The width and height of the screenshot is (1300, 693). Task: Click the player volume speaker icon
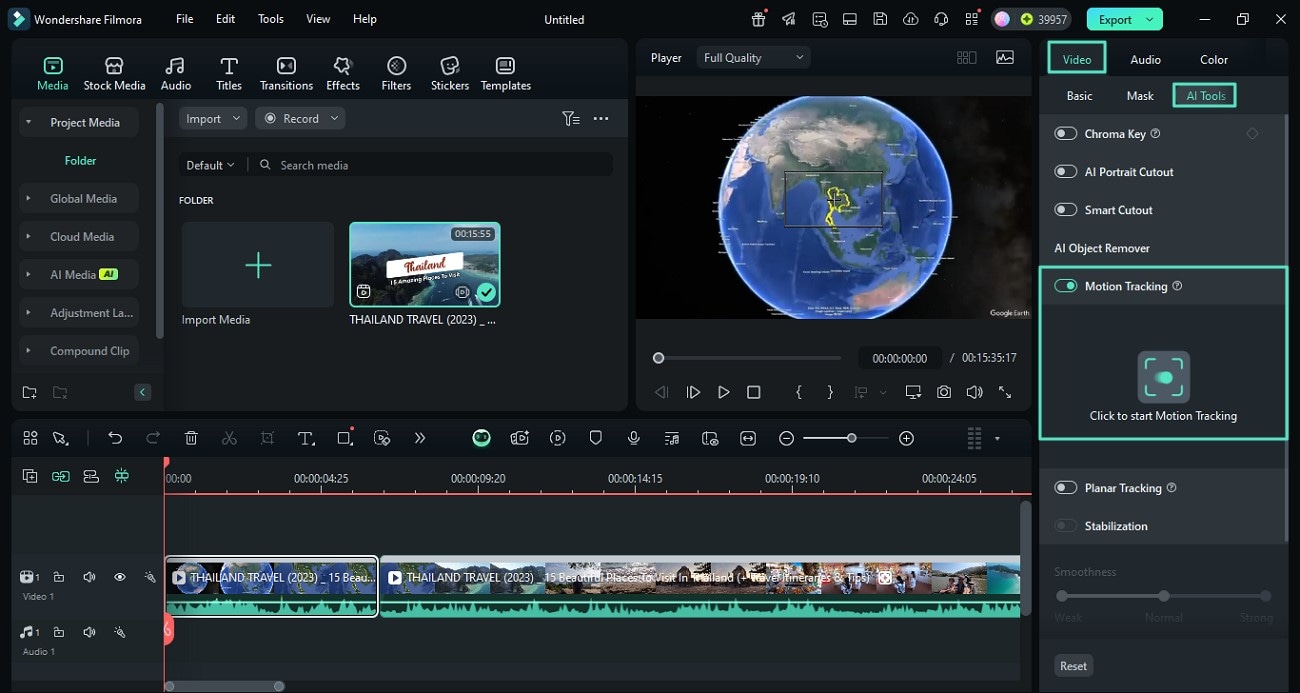(x=974, y=392)
